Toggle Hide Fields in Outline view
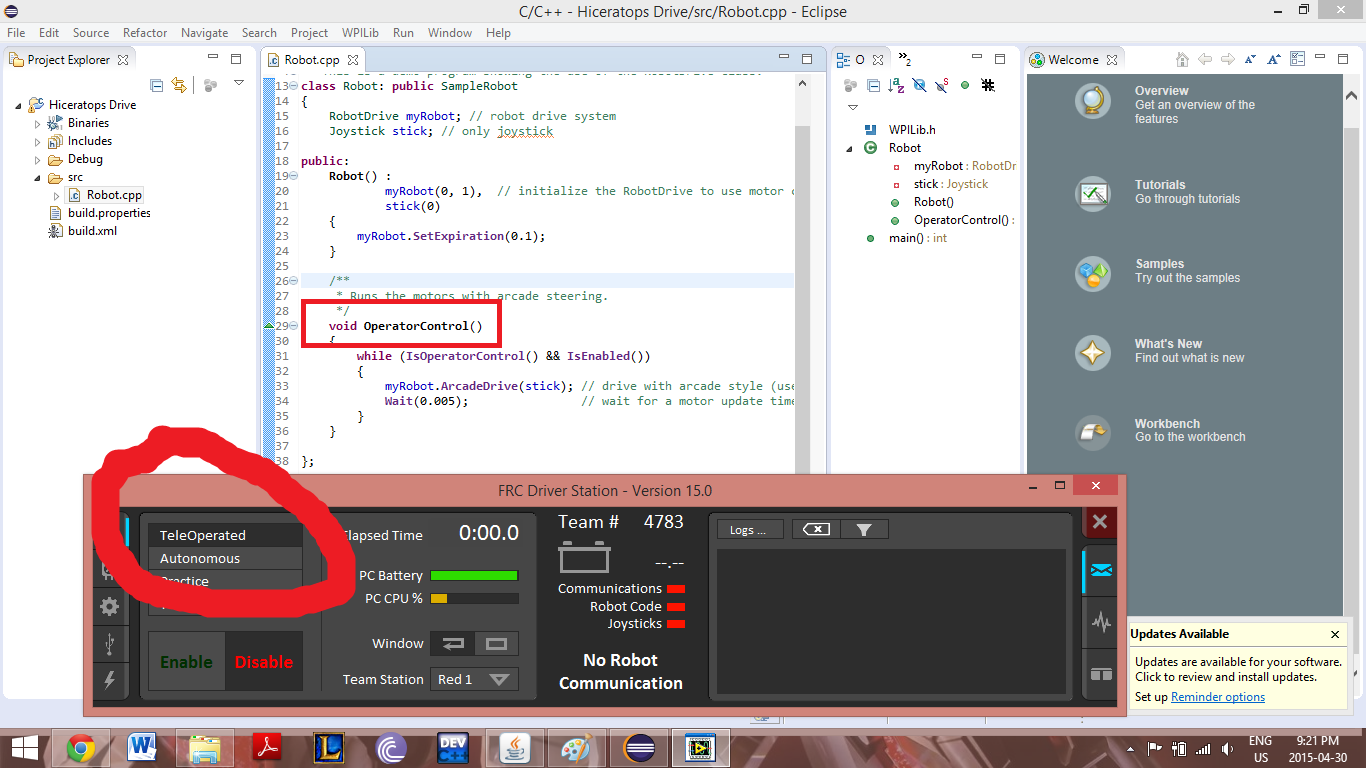The width and height of the screenshot is (1366, 768). tap(919, 85)
